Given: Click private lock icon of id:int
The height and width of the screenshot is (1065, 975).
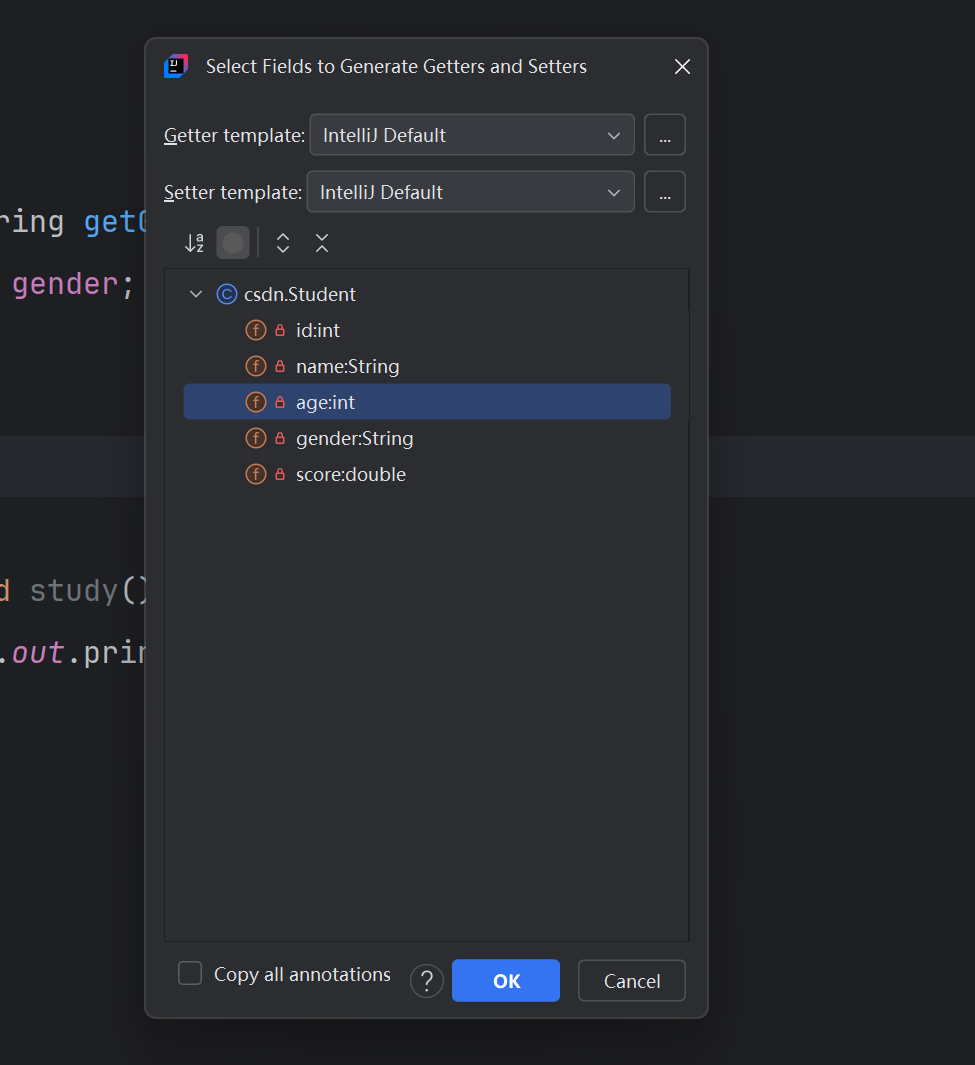Looking at the screenshot, I should [280, 330].
